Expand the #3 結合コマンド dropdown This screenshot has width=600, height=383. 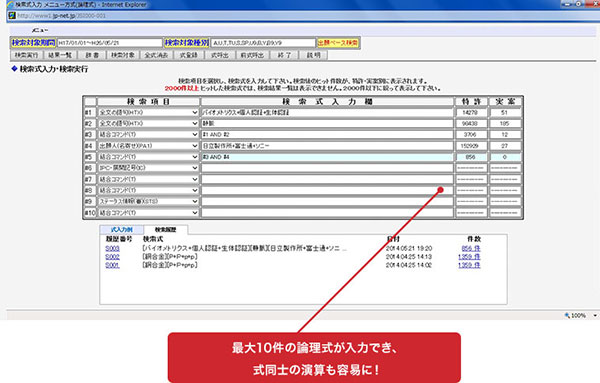[194, 135]
